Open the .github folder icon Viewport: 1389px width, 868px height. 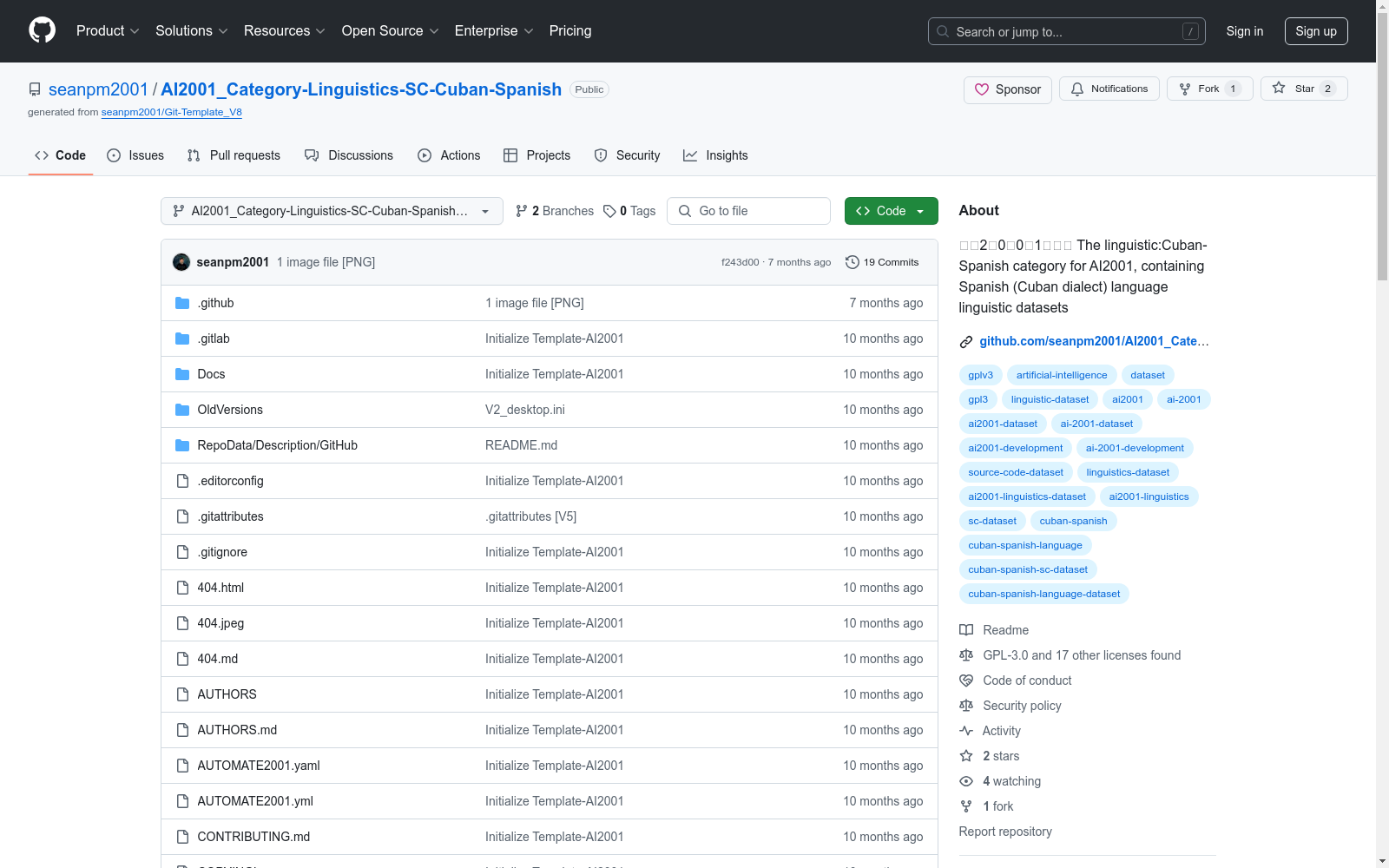(x=182, y=303)
